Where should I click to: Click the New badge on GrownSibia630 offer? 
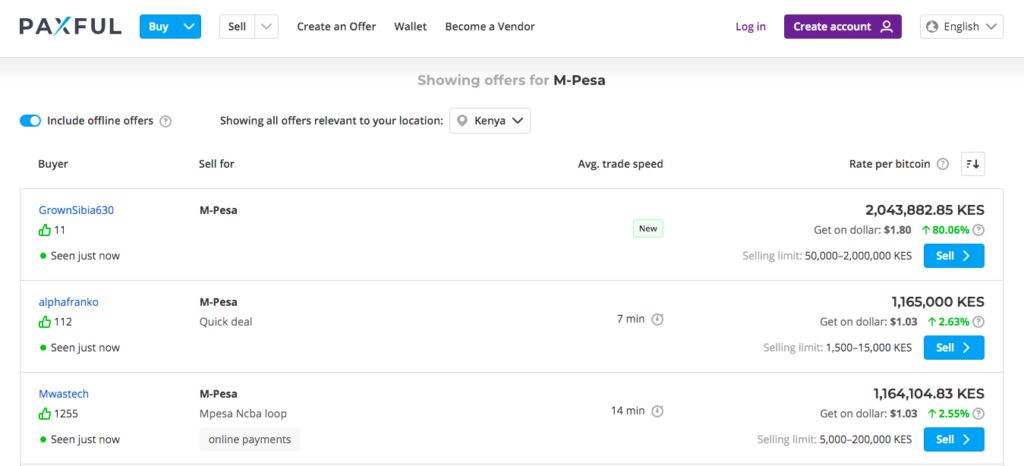pyautogui.click(x=648, y=228)
